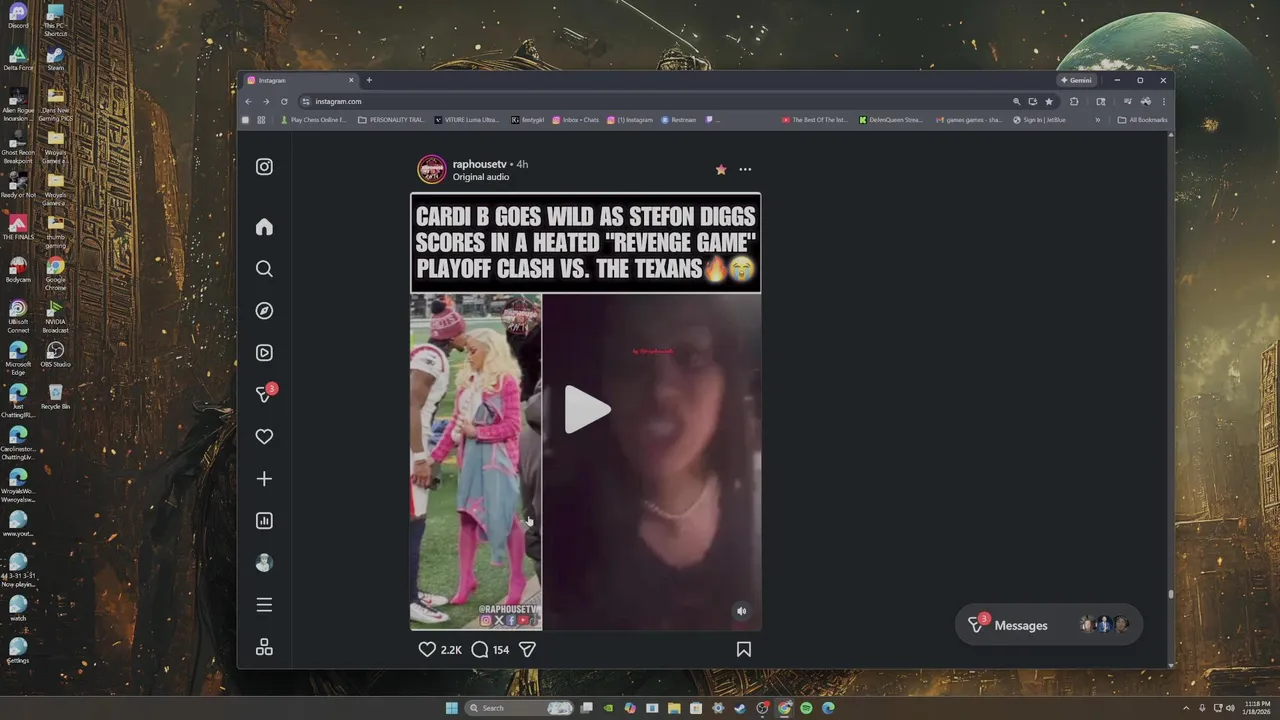The height and width of the screenshot is (720, 1280).
Task: Open the Windows Start menu
Action: [x=451, y=708]
